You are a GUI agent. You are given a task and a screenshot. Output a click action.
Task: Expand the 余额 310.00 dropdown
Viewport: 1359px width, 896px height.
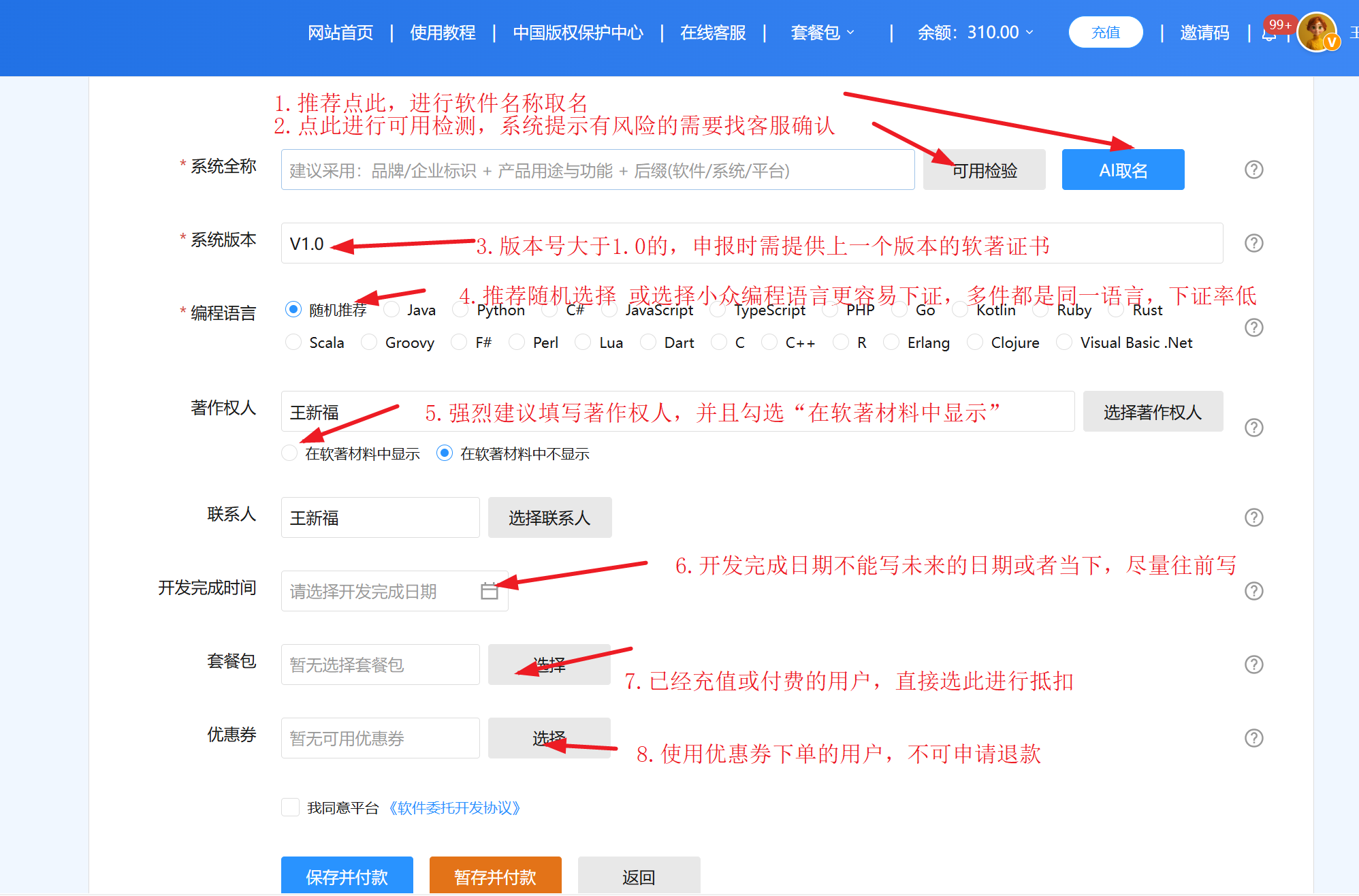point(975,33)
